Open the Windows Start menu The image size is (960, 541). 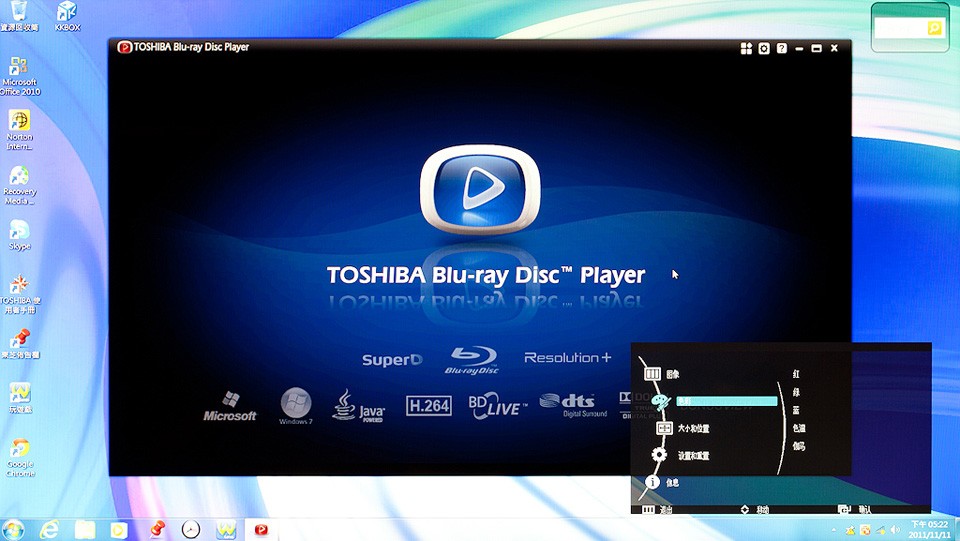pyautogui.click(x=14, y=529)
